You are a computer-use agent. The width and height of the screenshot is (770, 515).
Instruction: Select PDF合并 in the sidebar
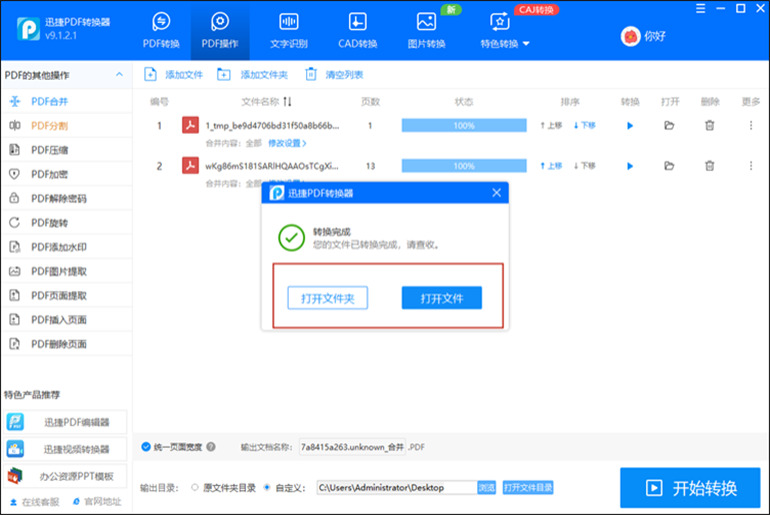click(x=66, y=102)
